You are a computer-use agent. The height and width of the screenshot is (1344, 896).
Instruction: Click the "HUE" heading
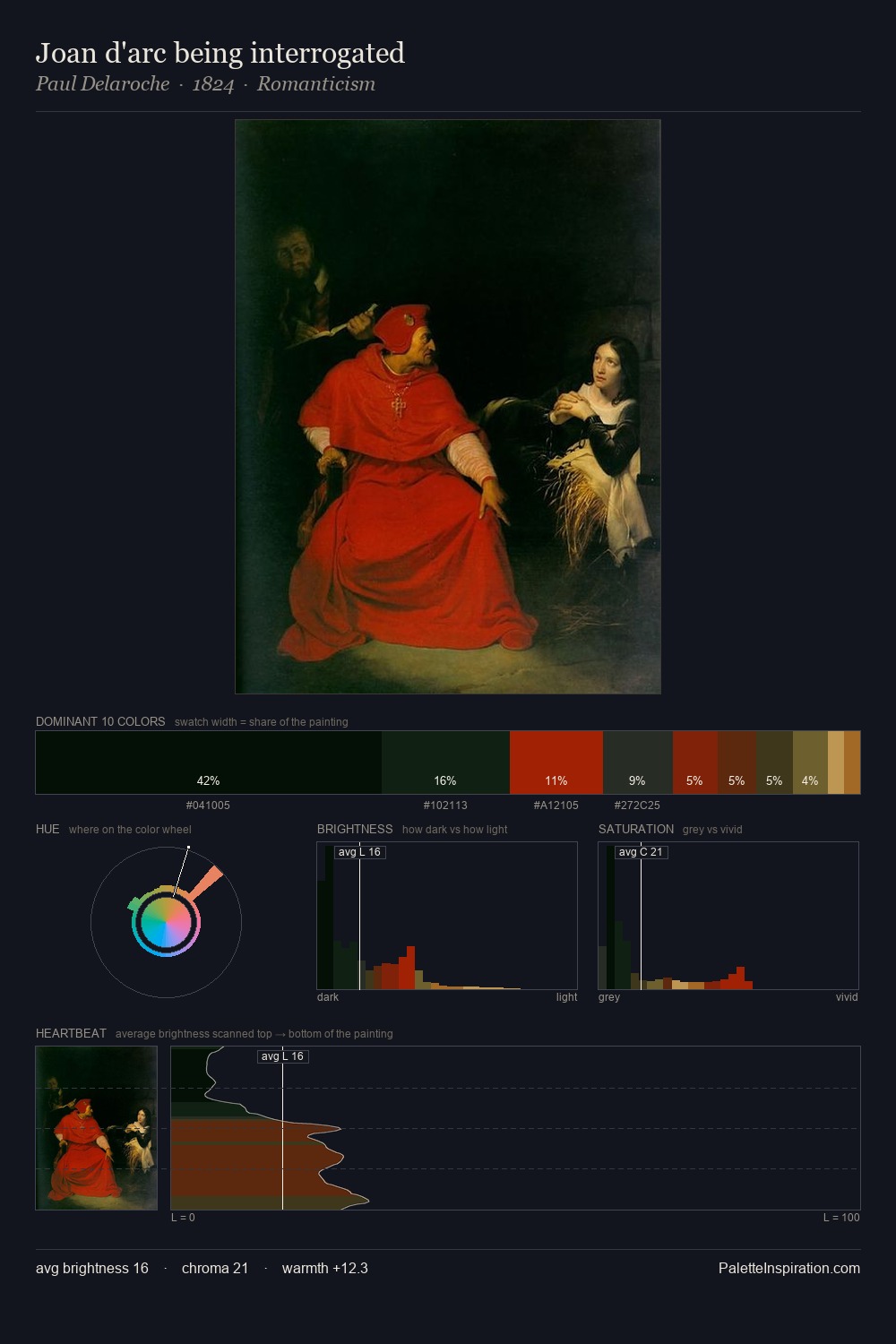pyautogui.click(x=47, y=829)
